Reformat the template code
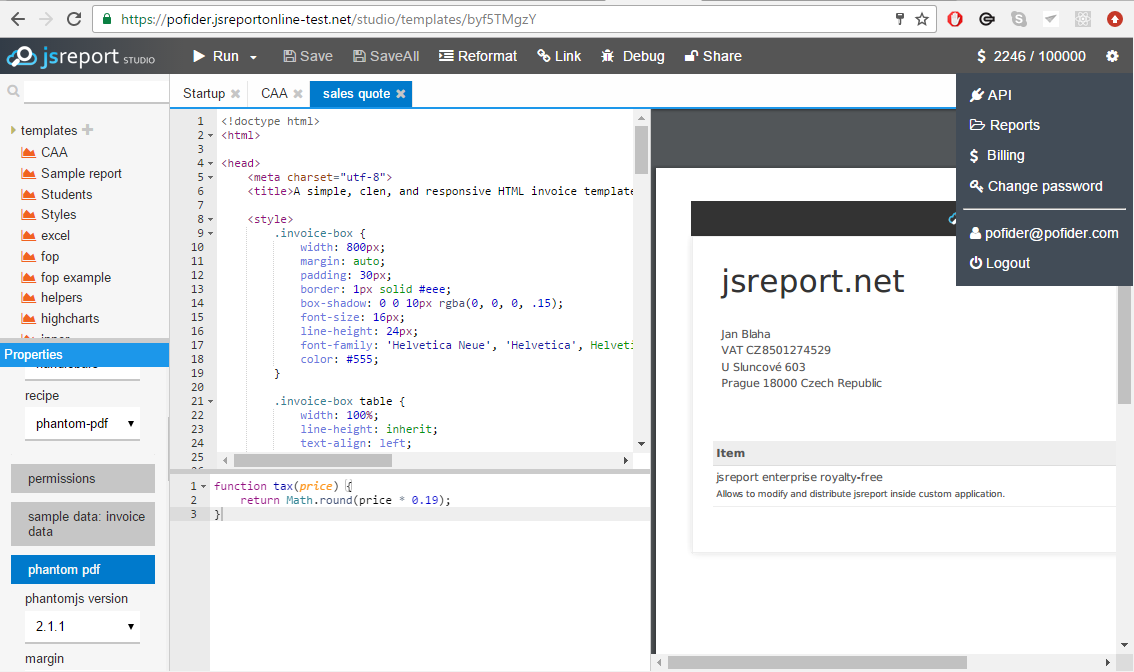 coord(478,56)
